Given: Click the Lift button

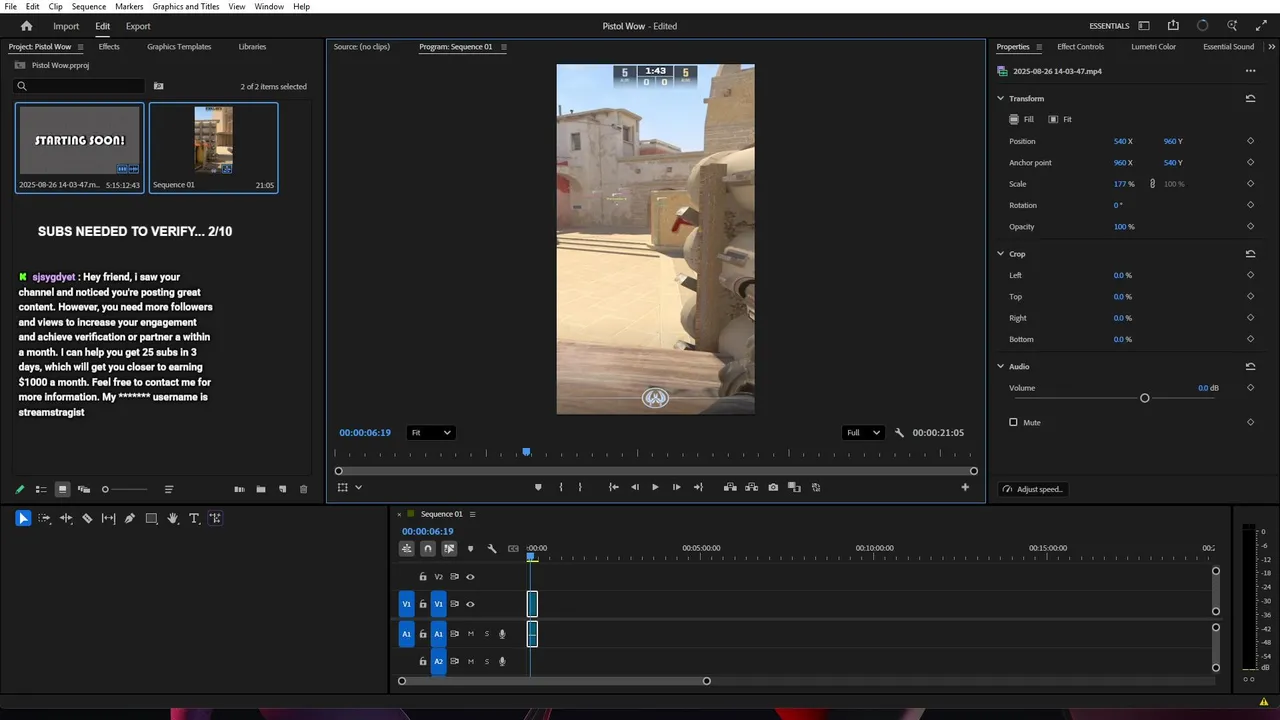Looking at the screenshot, I should coord(730,487).
